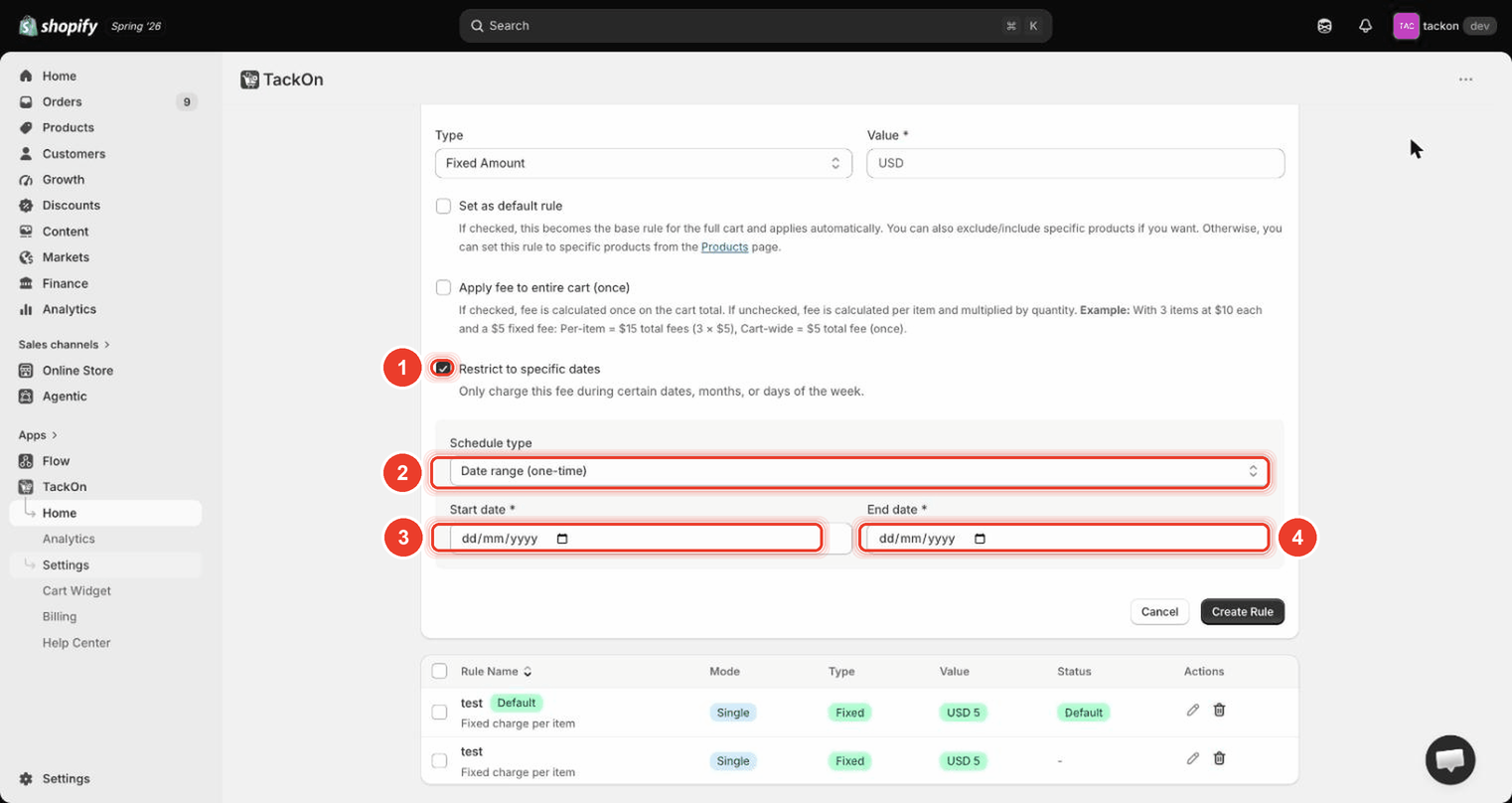Click the Finance bank icon
This screenshot has height=803, width=1512.
[26, 283]
